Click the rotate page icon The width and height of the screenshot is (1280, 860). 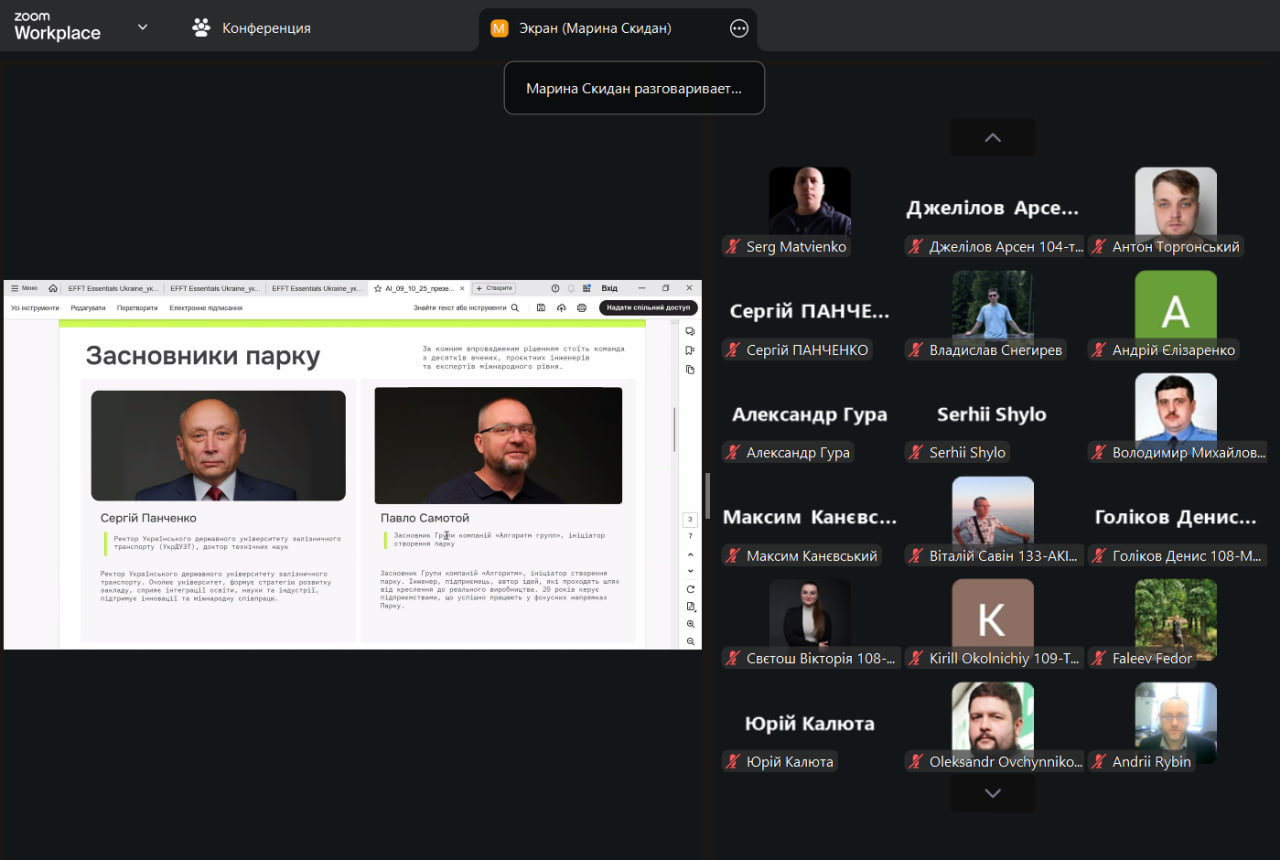click(x=690, y=589)
